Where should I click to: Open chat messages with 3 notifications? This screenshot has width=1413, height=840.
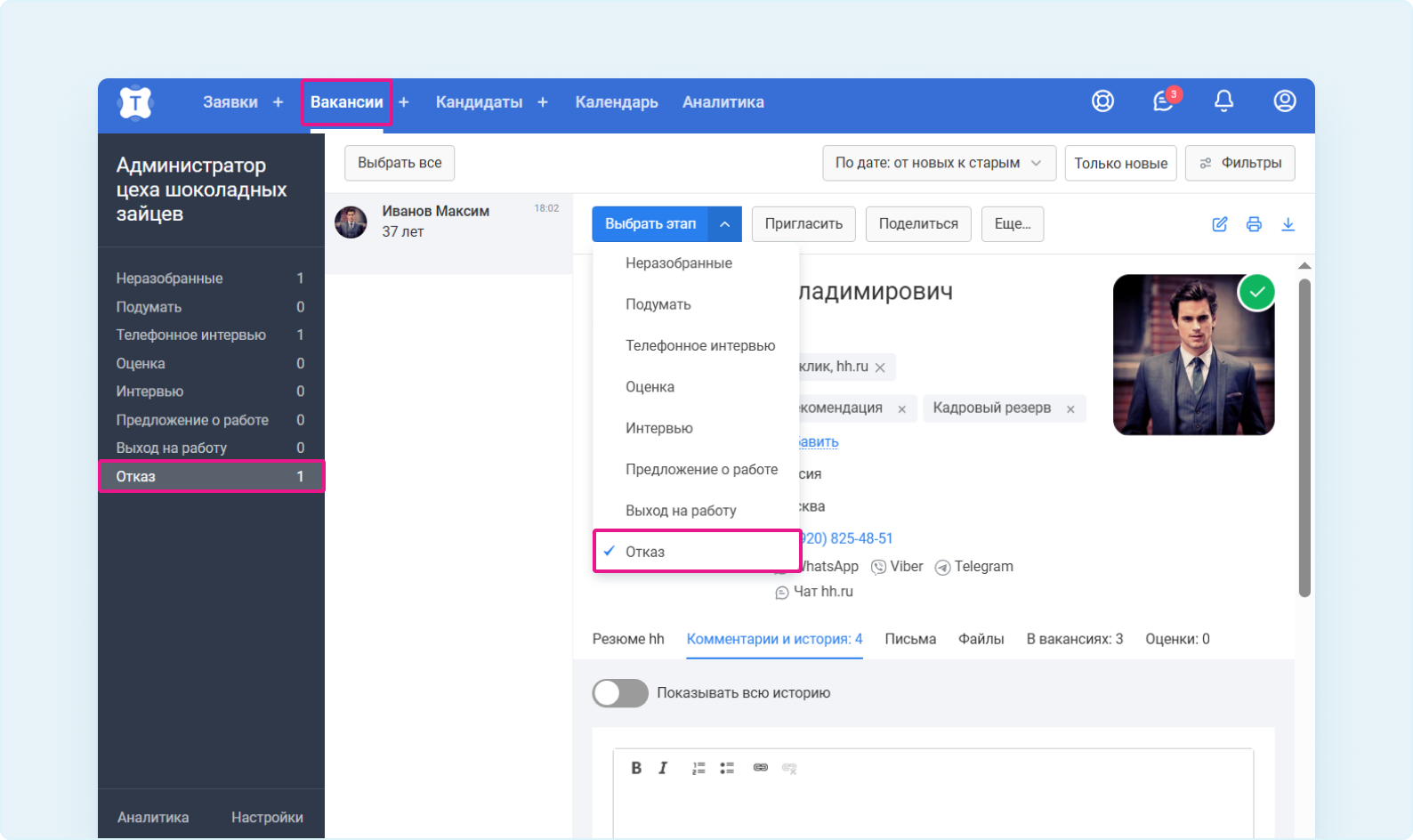pos(1163,101)
